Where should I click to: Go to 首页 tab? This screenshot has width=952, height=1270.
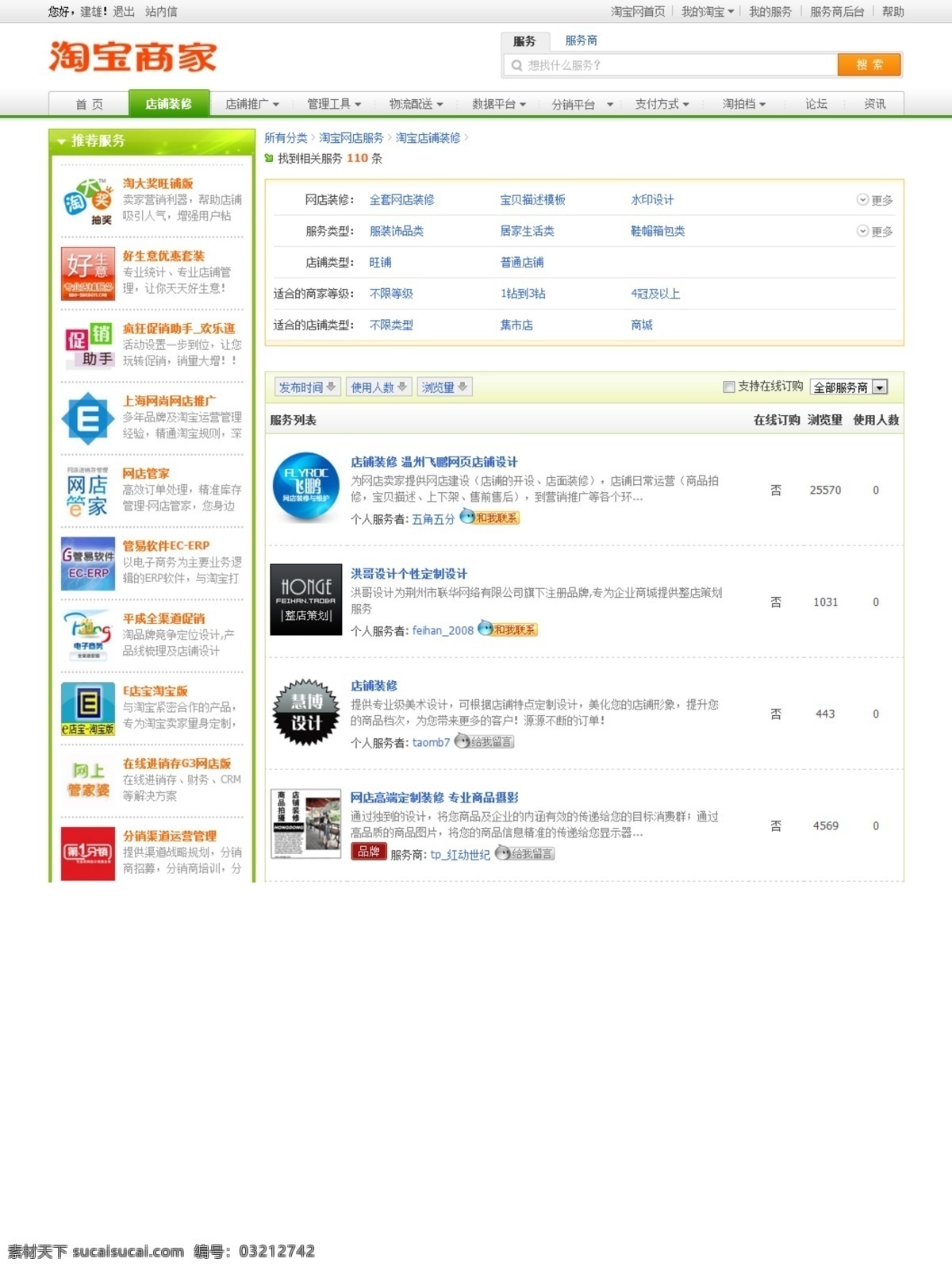(89, 104)
